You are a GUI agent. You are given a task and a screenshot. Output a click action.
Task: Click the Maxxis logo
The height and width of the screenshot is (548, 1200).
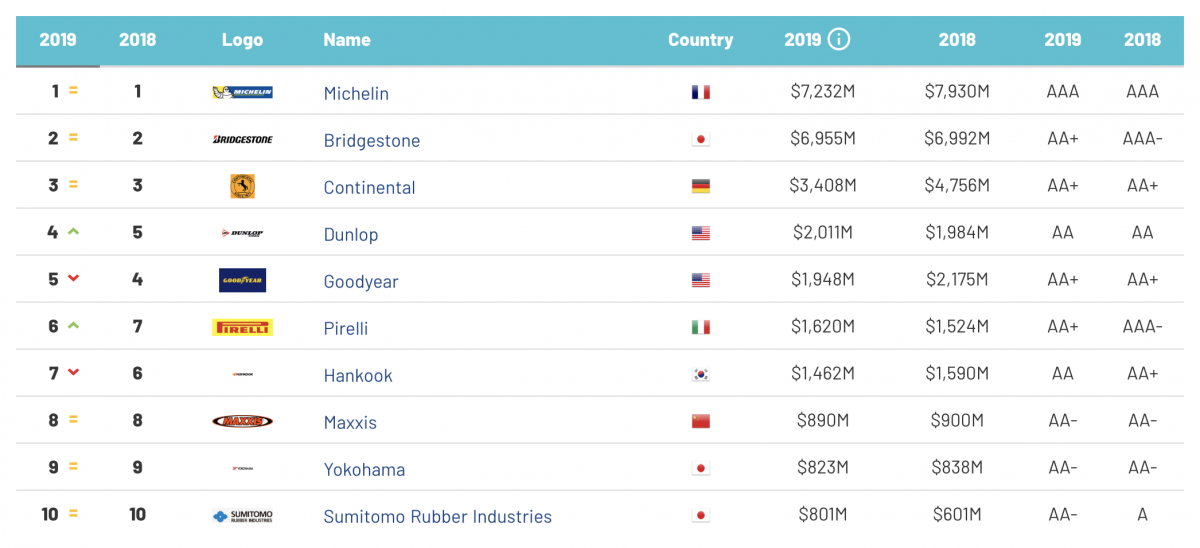coord(242,421)
